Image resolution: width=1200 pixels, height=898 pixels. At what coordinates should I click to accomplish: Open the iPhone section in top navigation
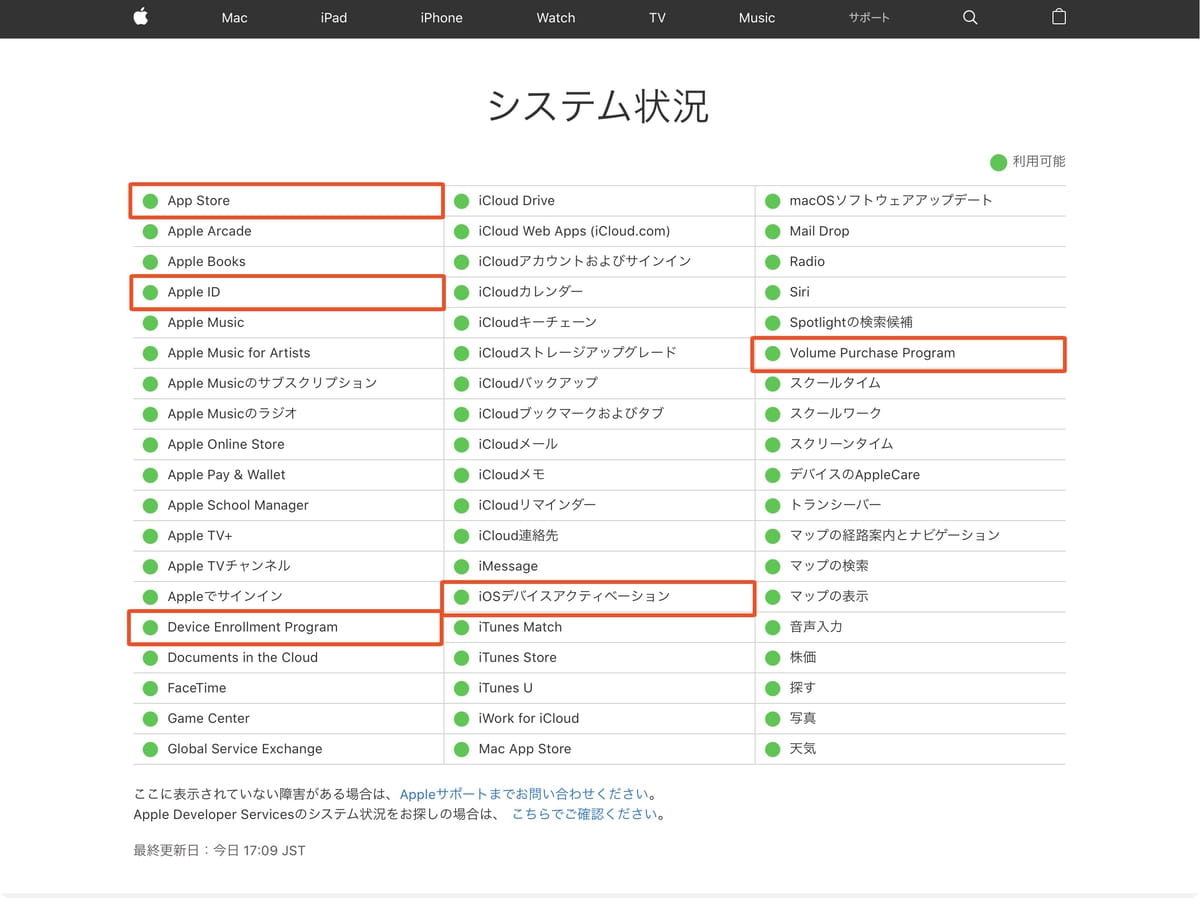pyautogui.click(x=441, y=18)
